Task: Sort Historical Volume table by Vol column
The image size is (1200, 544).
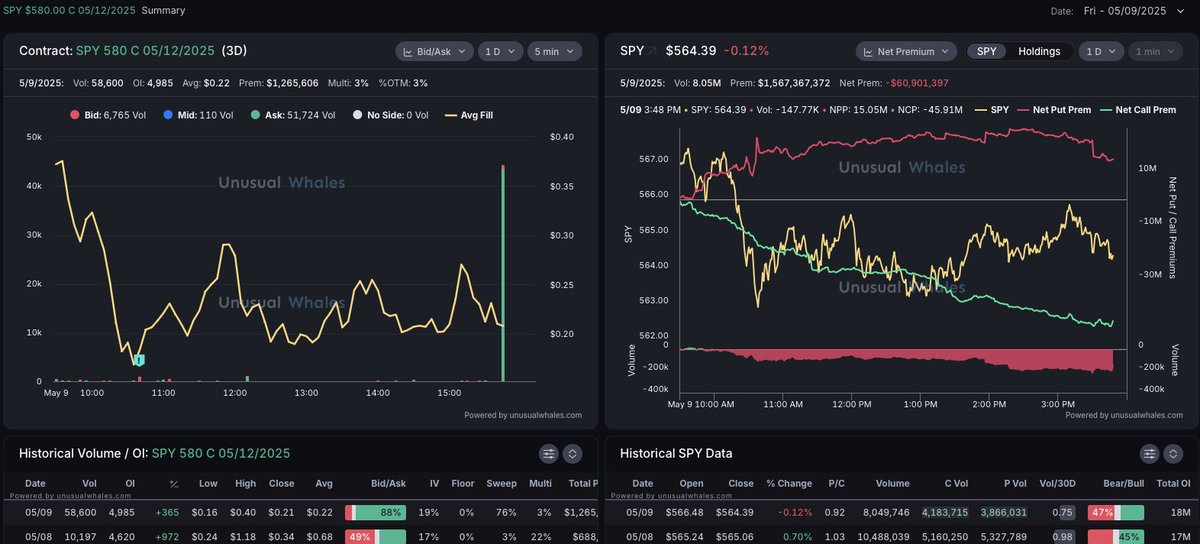Action: [x=89, y=483]
